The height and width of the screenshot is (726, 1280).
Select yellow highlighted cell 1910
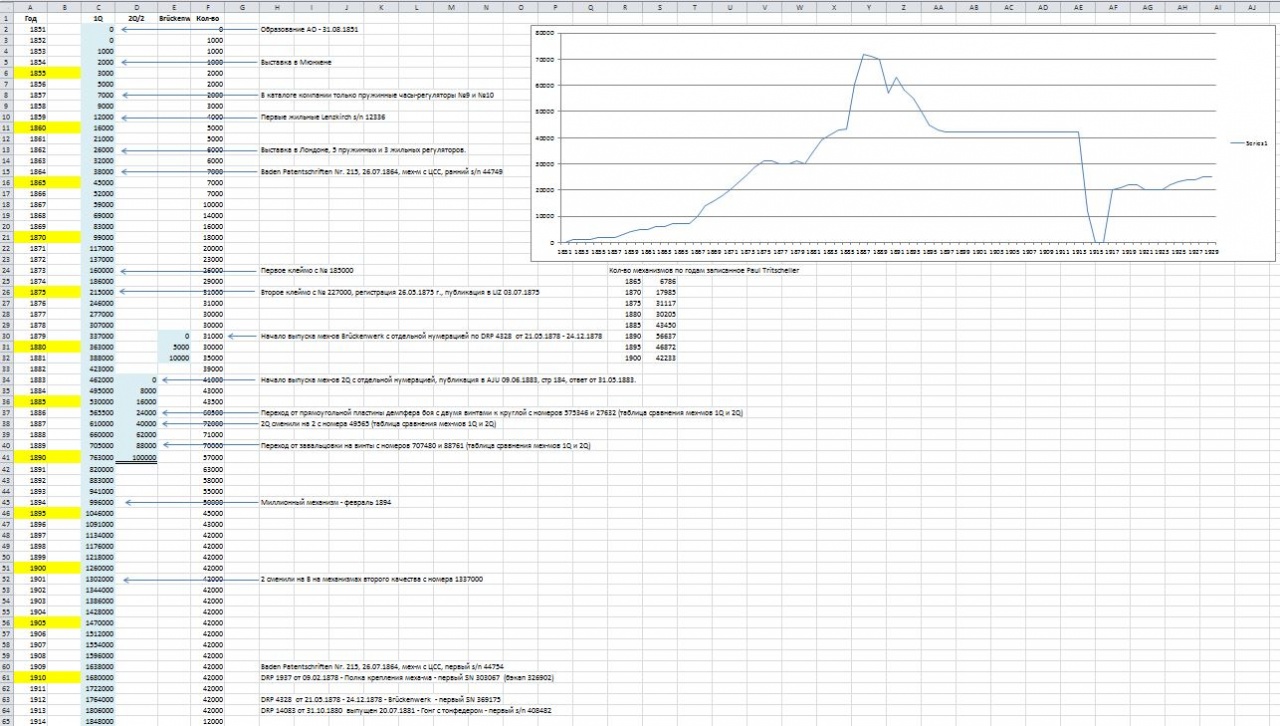pyautogui.click(x=31, y=677)
